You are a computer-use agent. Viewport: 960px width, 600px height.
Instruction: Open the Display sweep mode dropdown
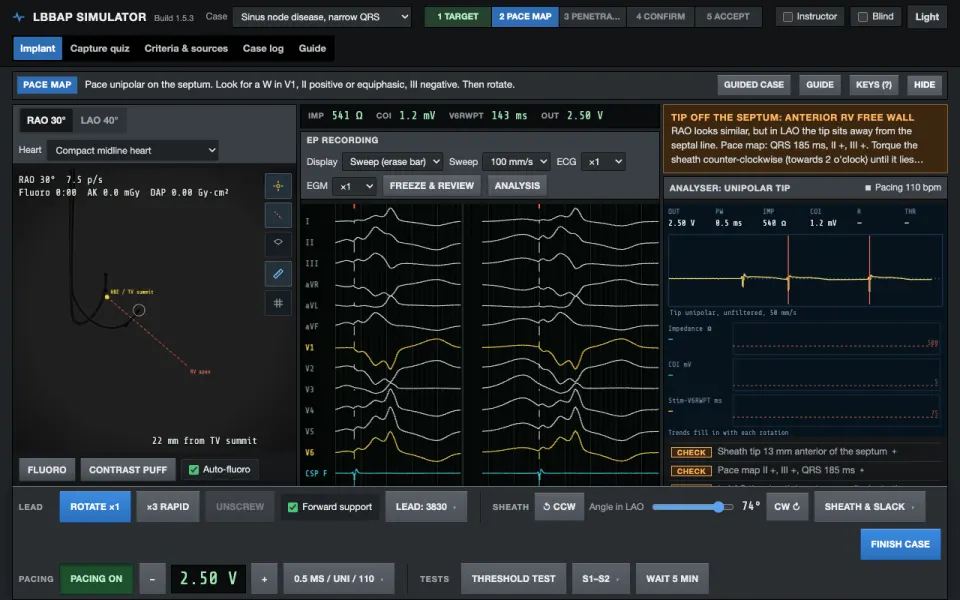tap(392, 162)
